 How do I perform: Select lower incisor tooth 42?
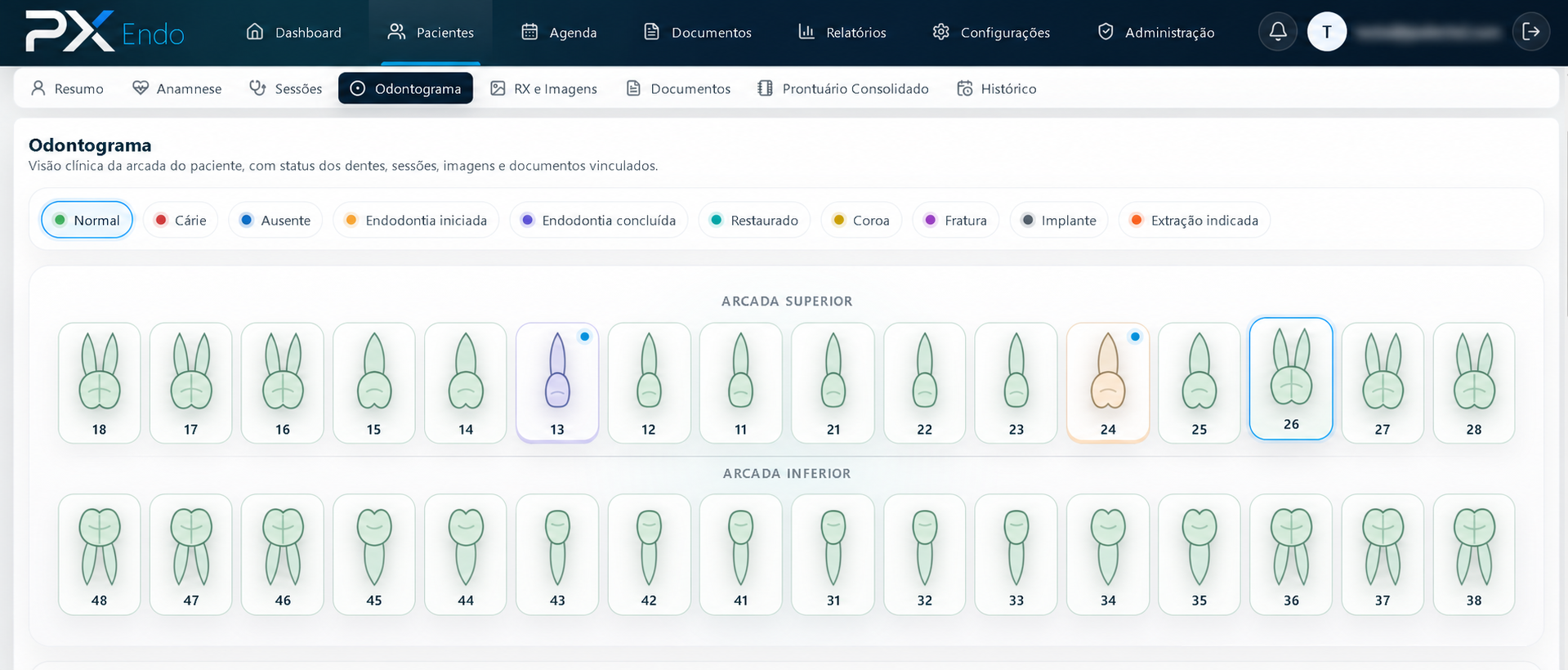[x=649, y=555]
